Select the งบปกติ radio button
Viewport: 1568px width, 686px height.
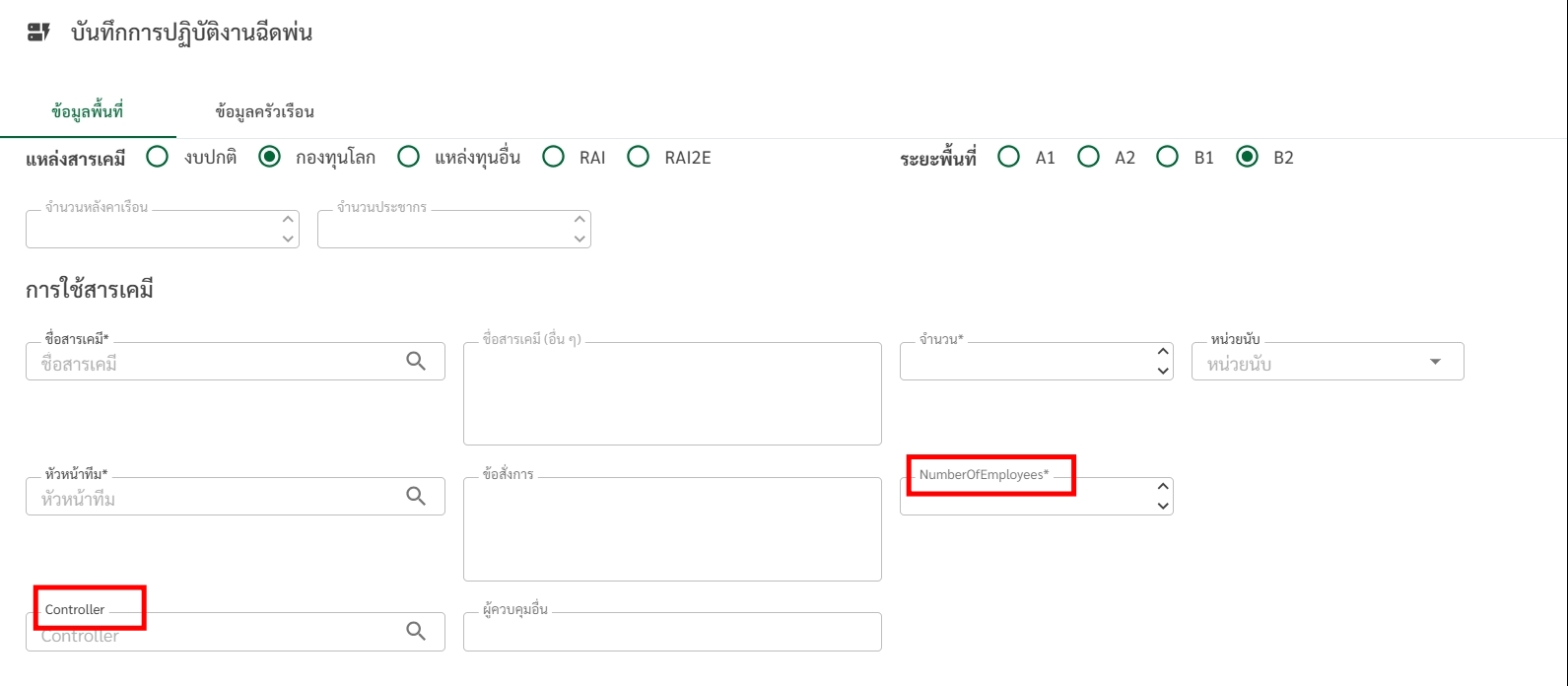click(x=157, y=157)
